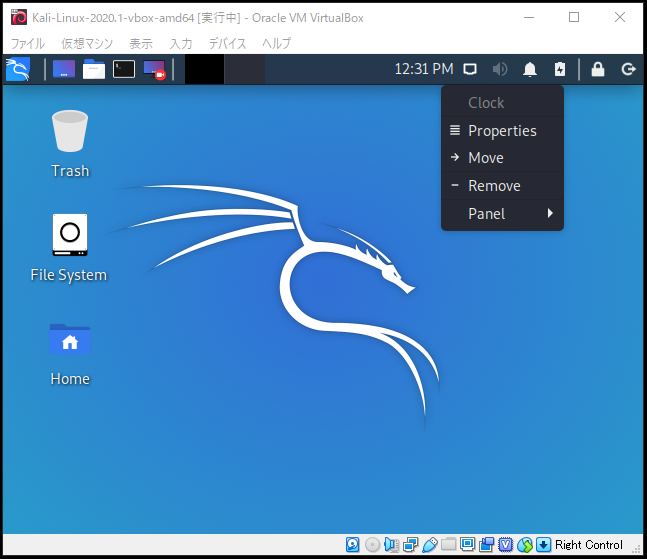Open the notifications bell icon
The image size is (647, 559).
530,69
